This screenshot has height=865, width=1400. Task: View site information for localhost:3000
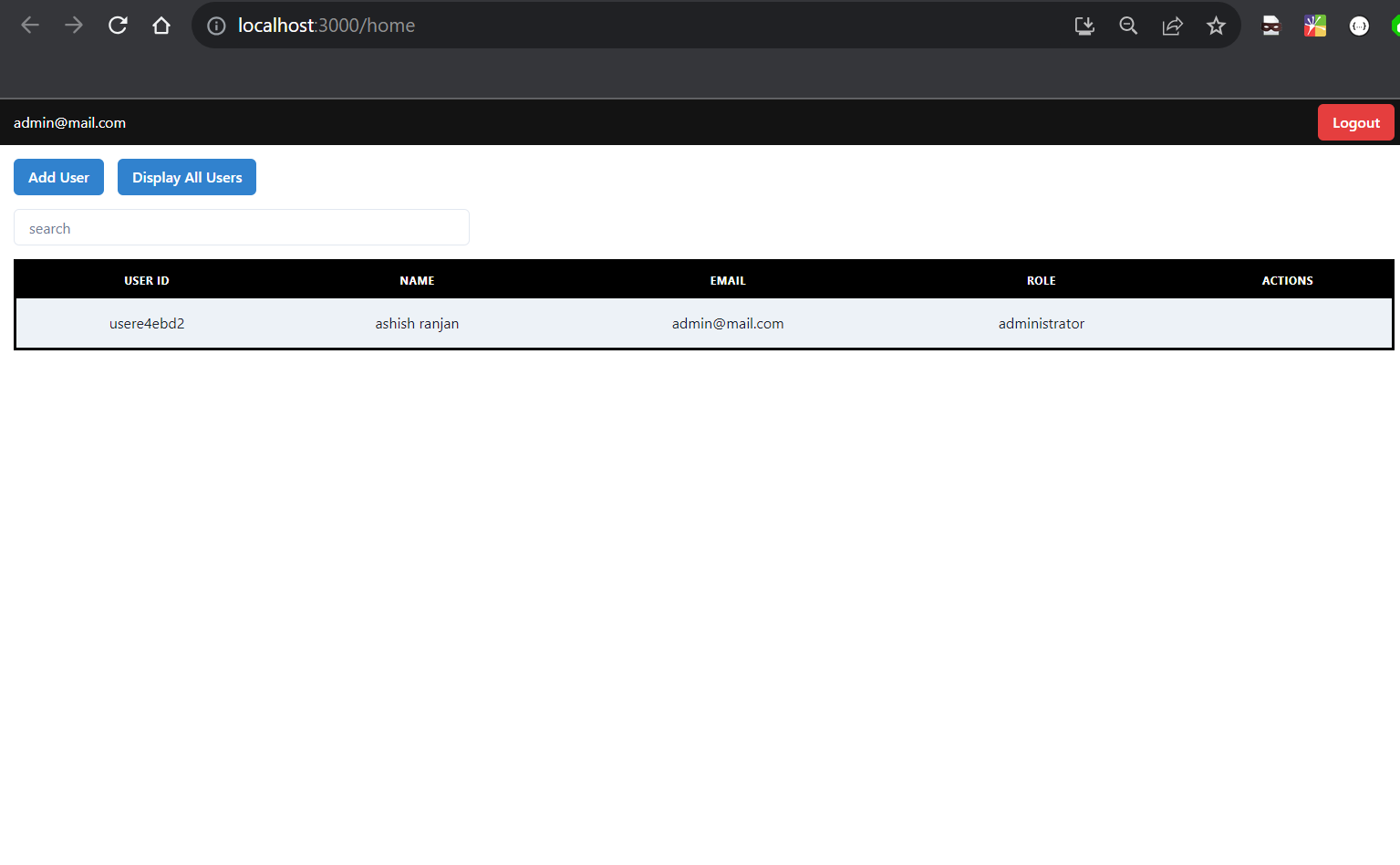pyautogui.click(x=215, y=25)
